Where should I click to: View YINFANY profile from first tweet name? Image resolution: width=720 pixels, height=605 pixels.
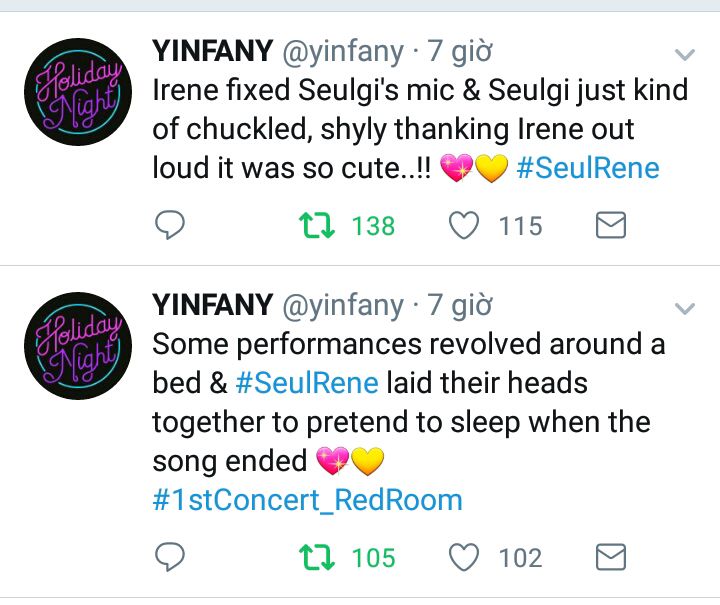pyautogui.click(x=212, y=51)
